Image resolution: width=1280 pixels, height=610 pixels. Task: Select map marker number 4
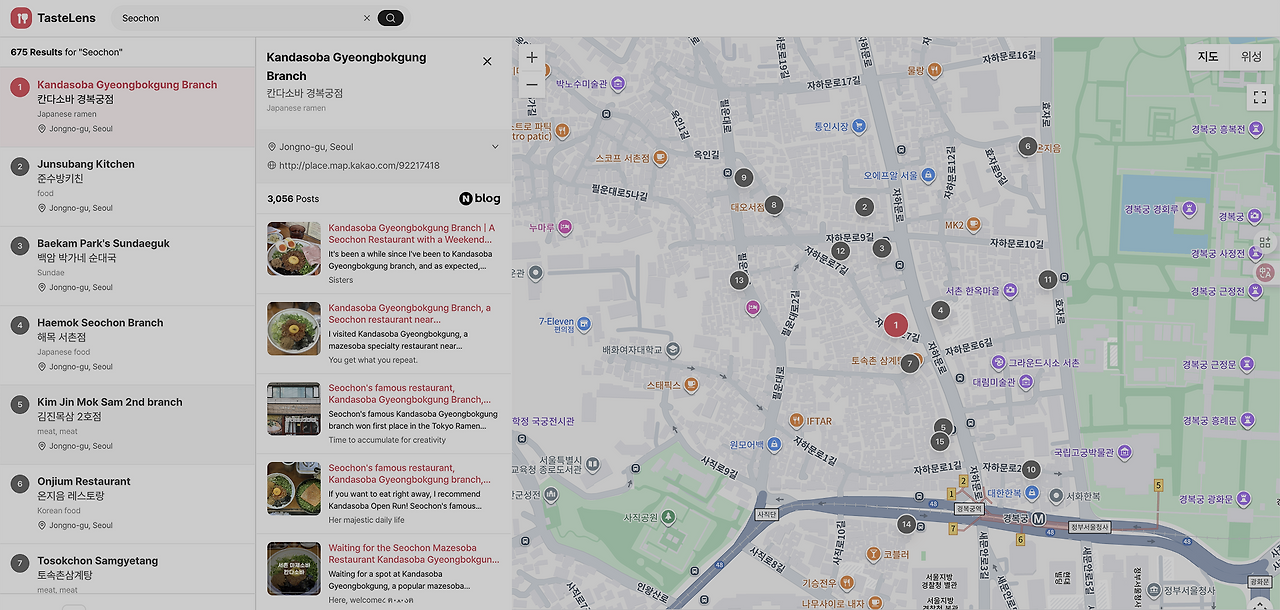click(x=940, y=311)
